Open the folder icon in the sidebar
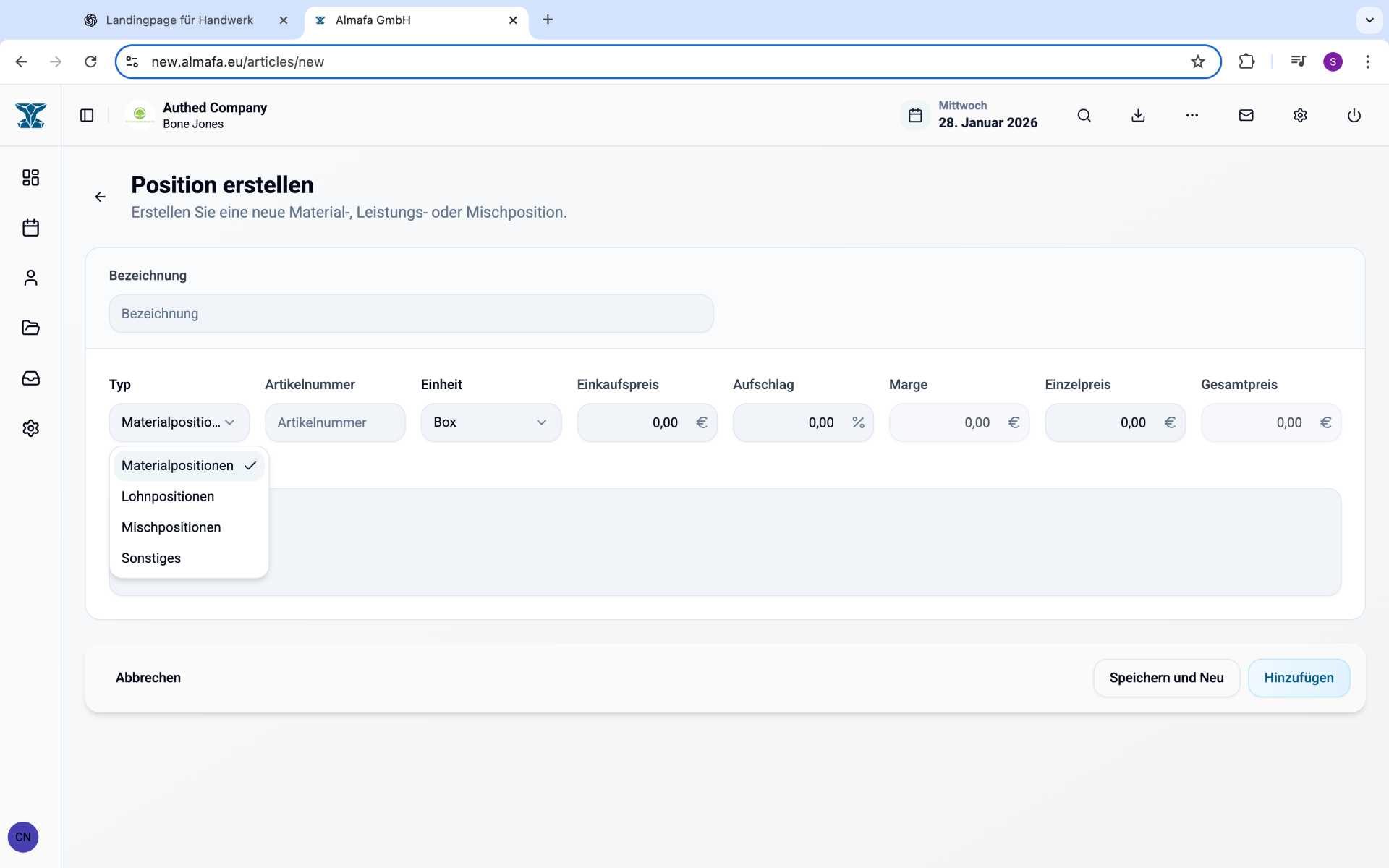This screenshot has height=868, width=1389. (30, 328)
